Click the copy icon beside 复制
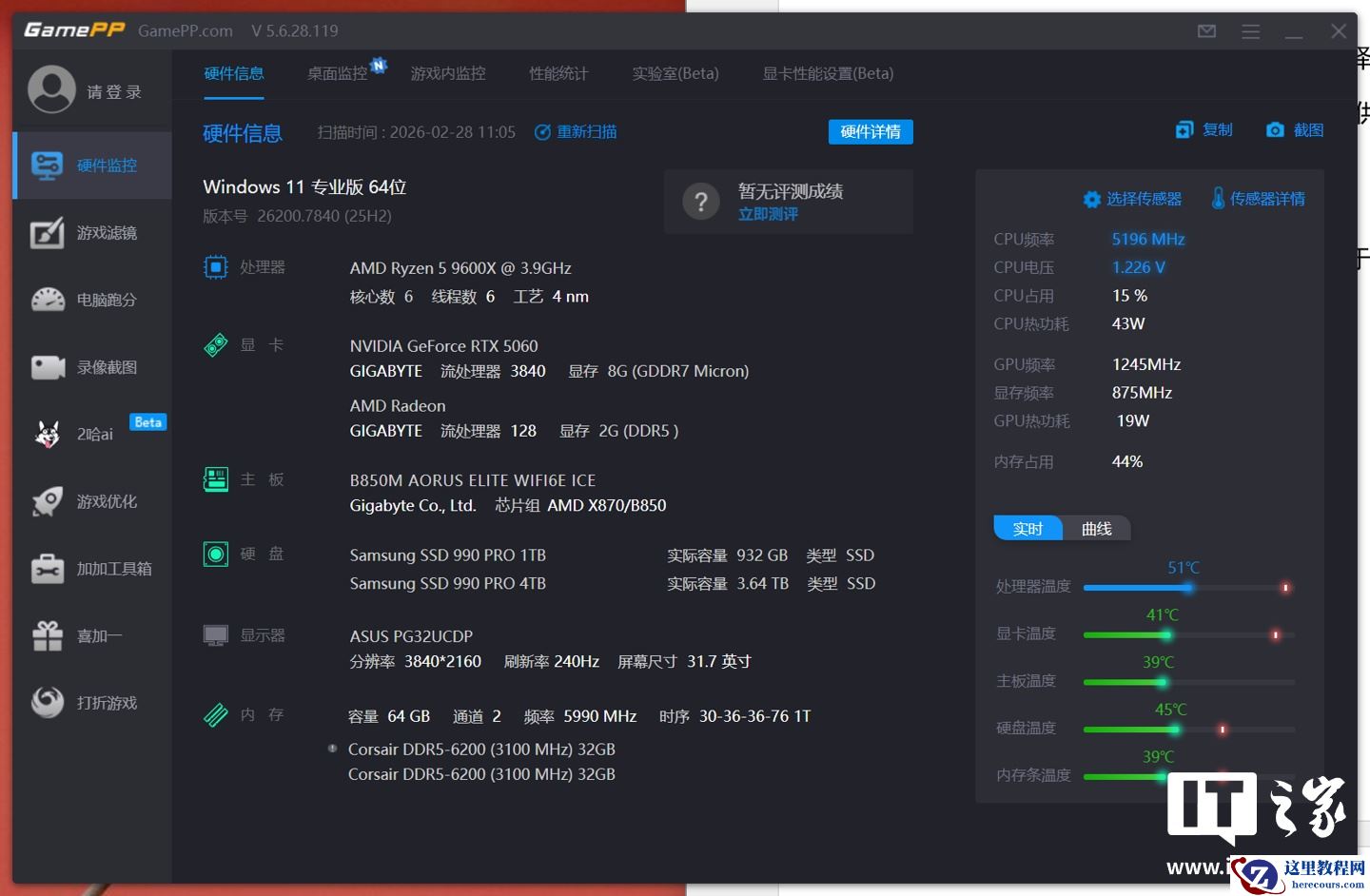 coord(1184,130)
